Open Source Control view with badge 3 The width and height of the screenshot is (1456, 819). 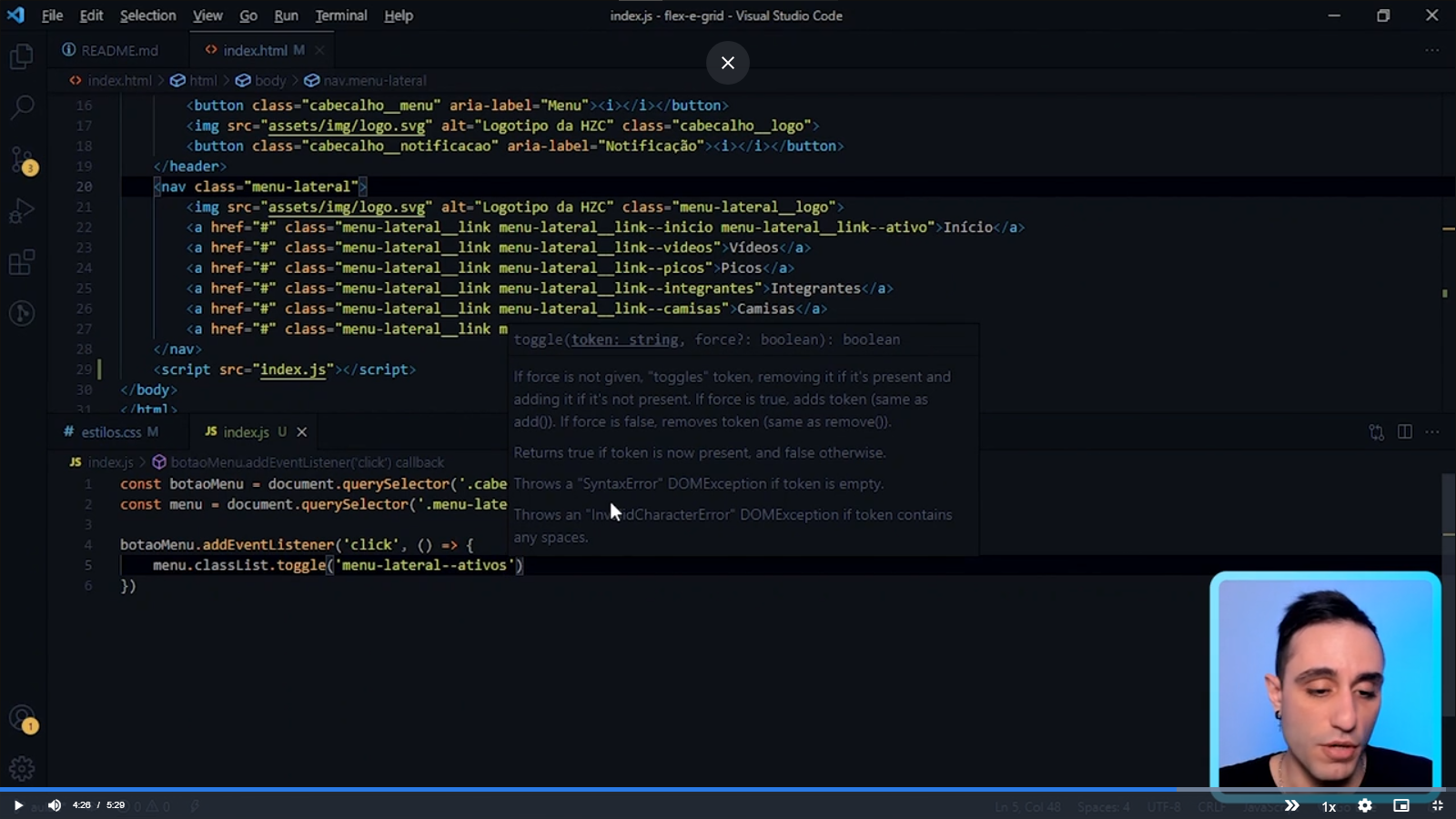pyautogui.click(x=22, y=160)
